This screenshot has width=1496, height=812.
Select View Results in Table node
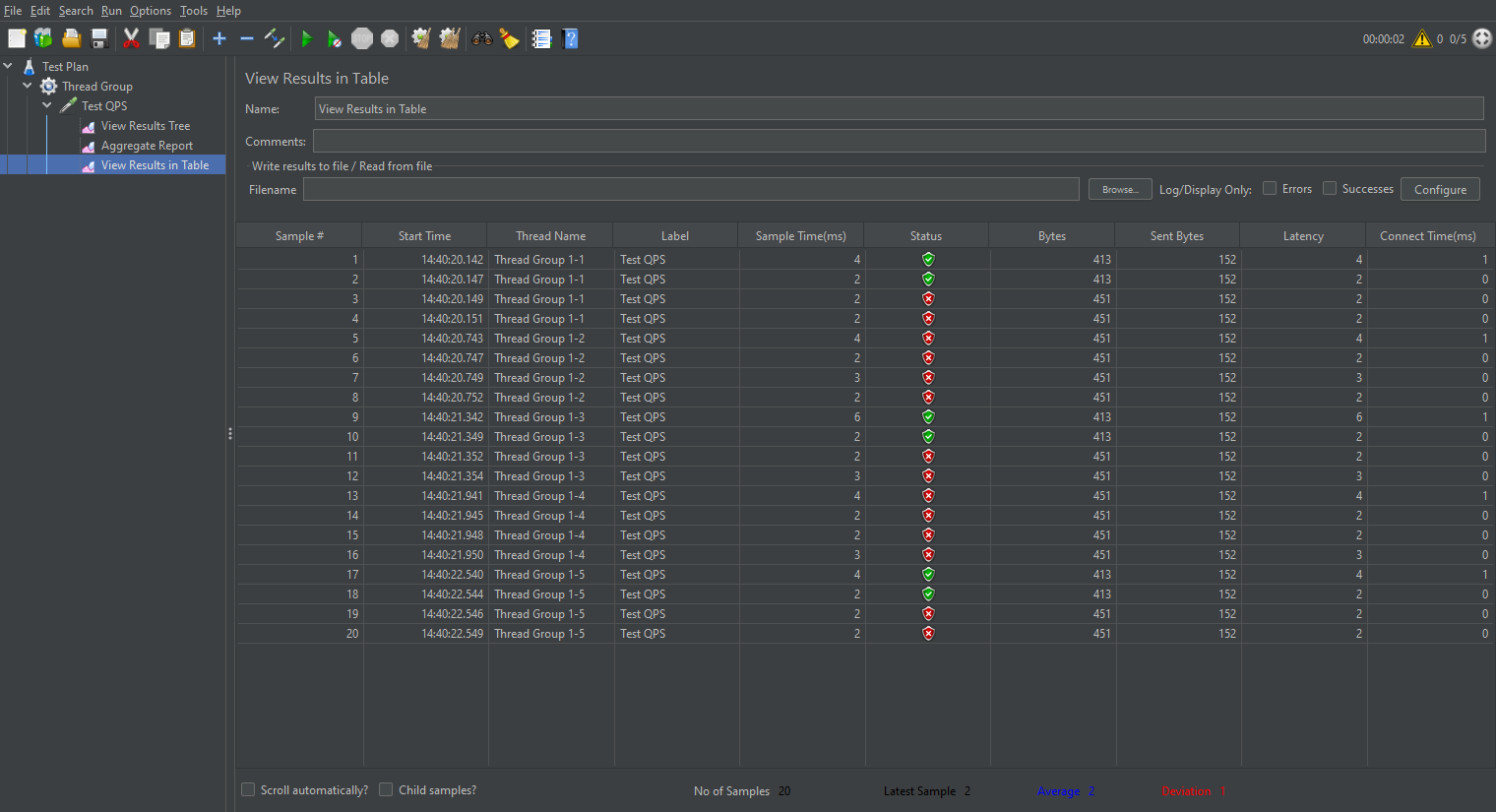(x=155, y=165)
